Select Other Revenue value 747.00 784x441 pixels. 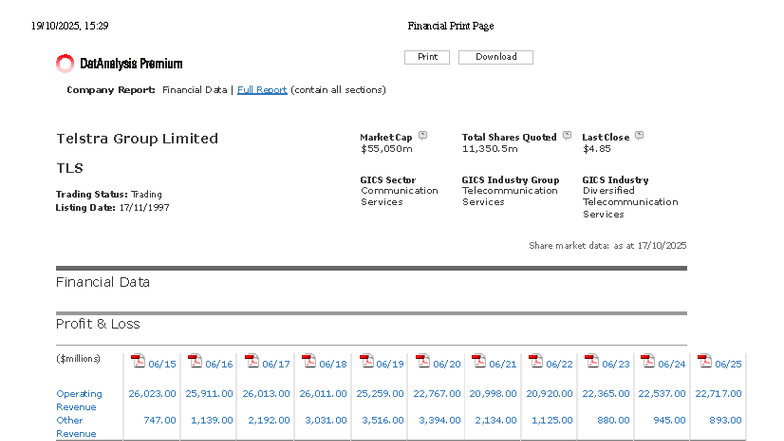coord(160,420)
